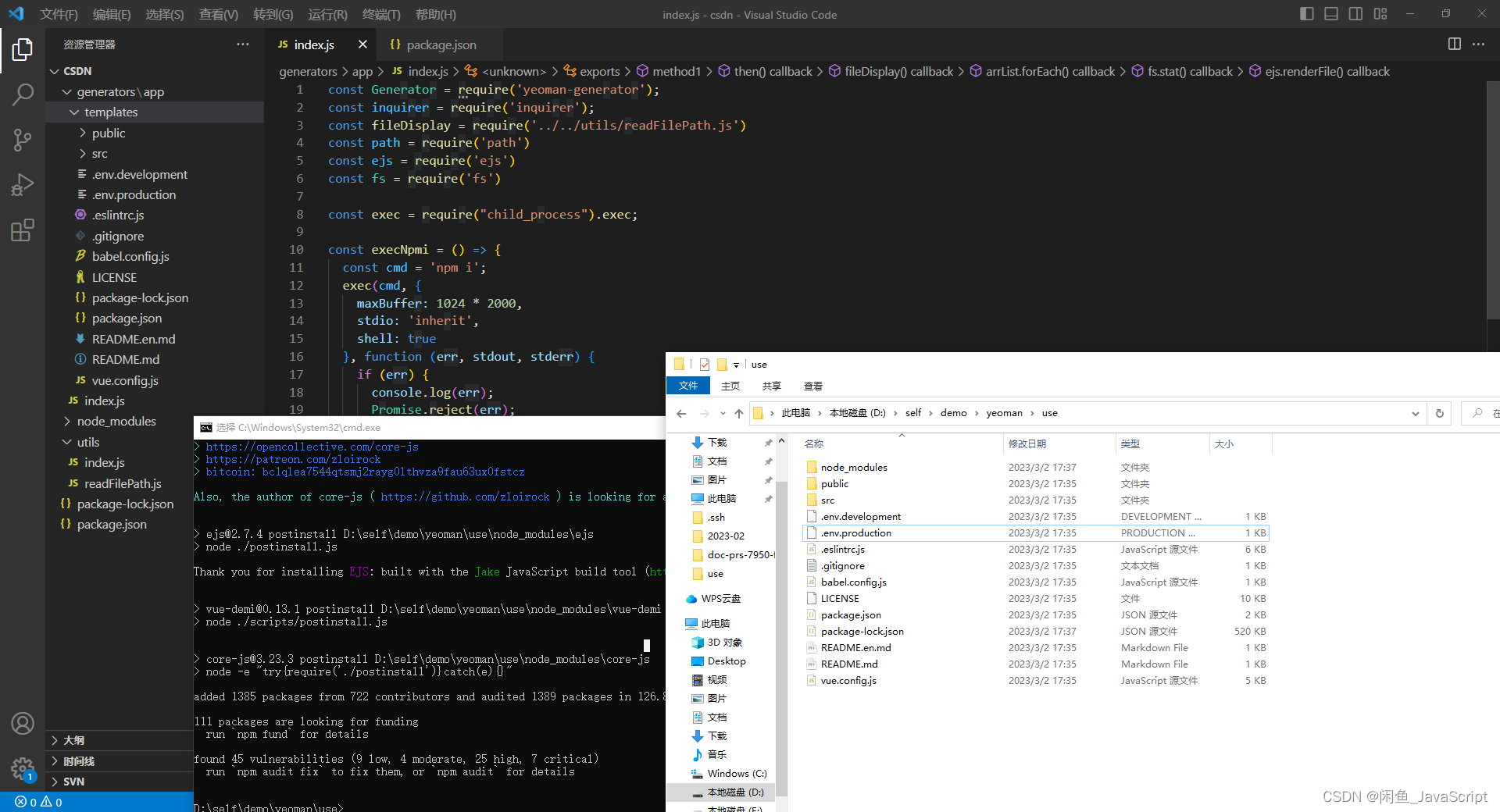Select babel.config.js in File Explorer list
This screenshot has height=812, width=1500.
tap(853, 582)
